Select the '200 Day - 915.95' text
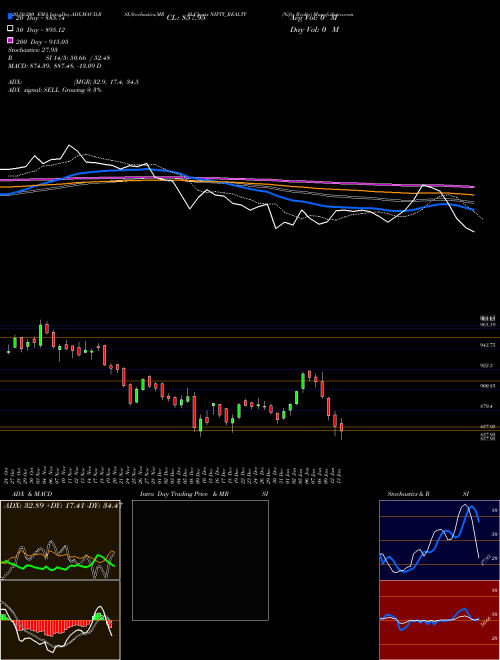Screen dimensions: 500x660 [42, 42]
